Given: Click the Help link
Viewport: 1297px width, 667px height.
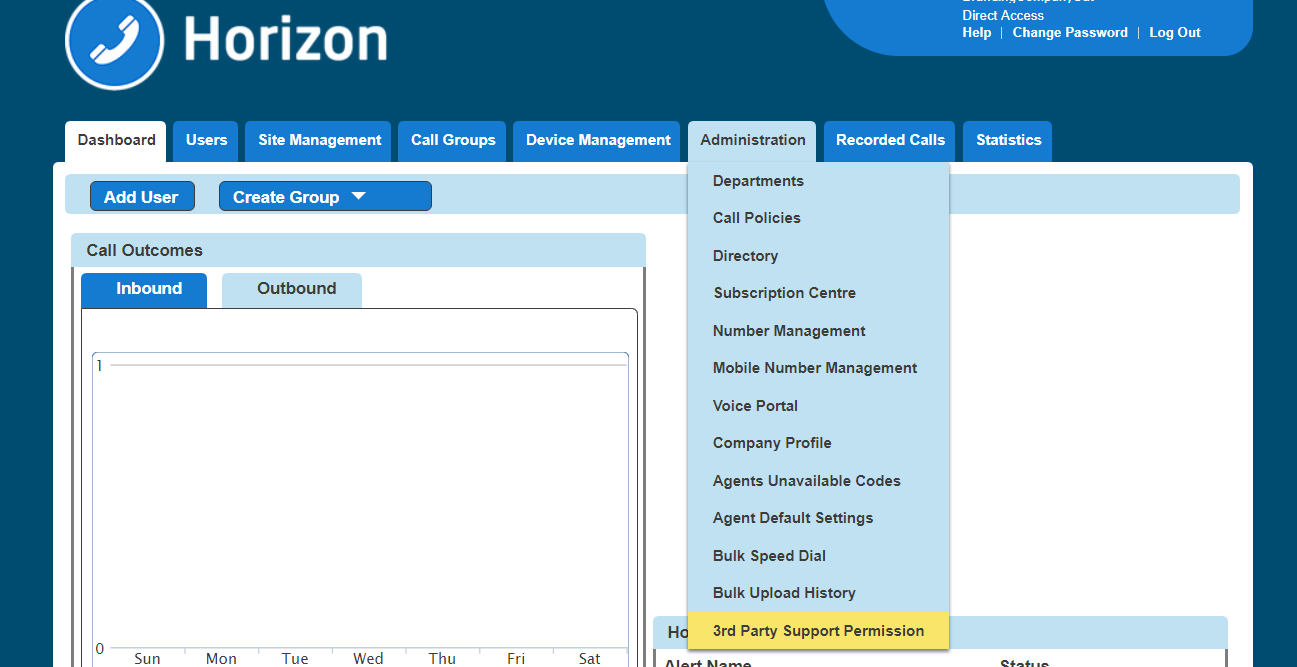Looking at the screenshot, I should (x=976, y=33).
